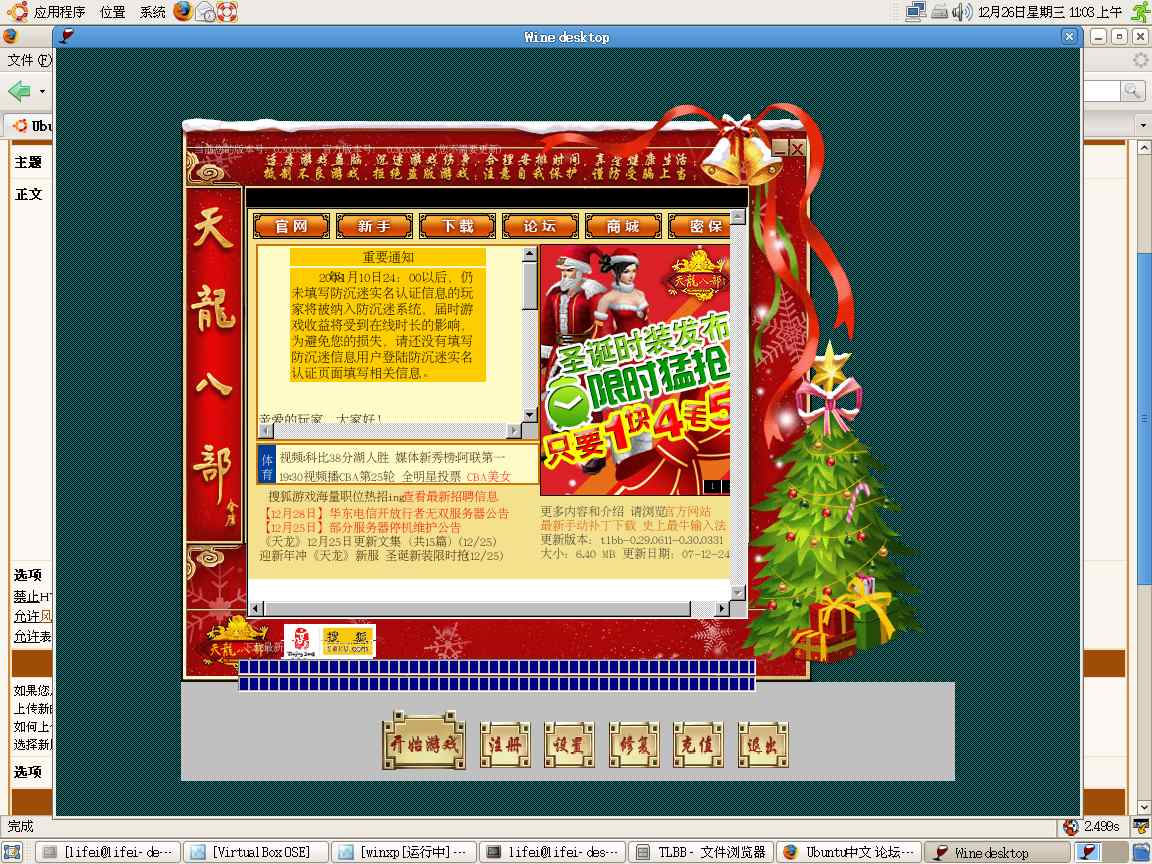
Task: Click the Firefox search magnifier button
Action: click(1131, 90)
